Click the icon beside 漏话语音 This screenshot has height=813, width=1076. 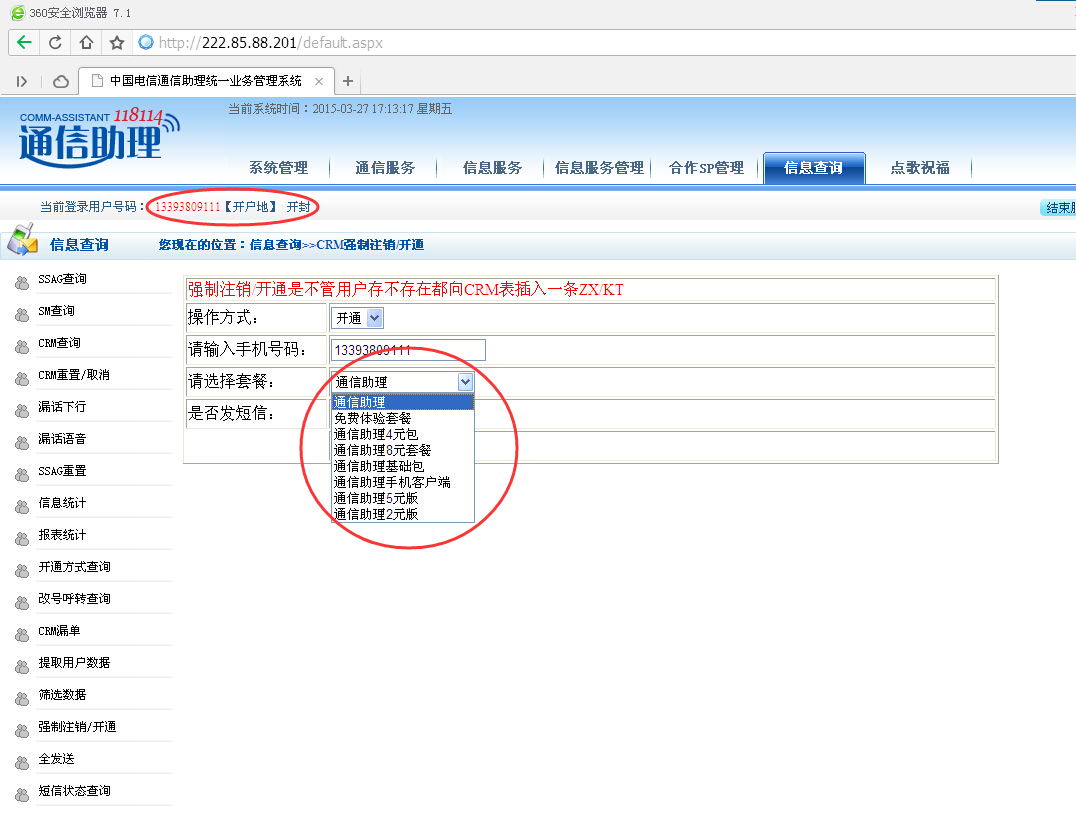coord(22,442)
